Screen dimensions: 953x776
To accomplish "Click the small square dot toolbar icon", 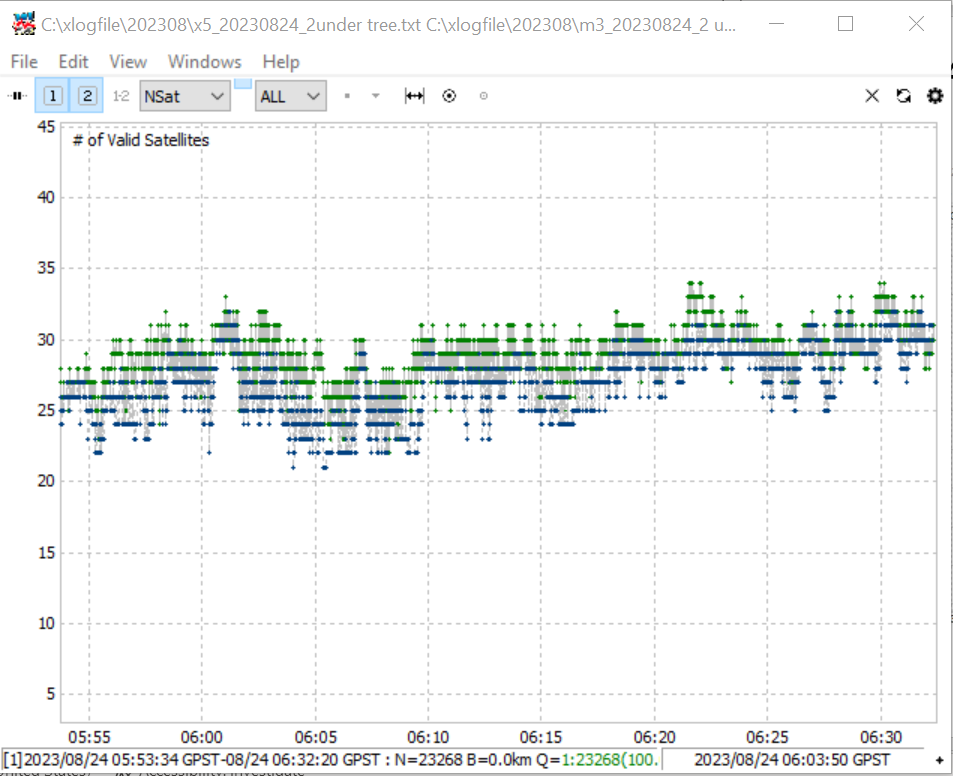I will pyautogui.click(x=347, y=96).
